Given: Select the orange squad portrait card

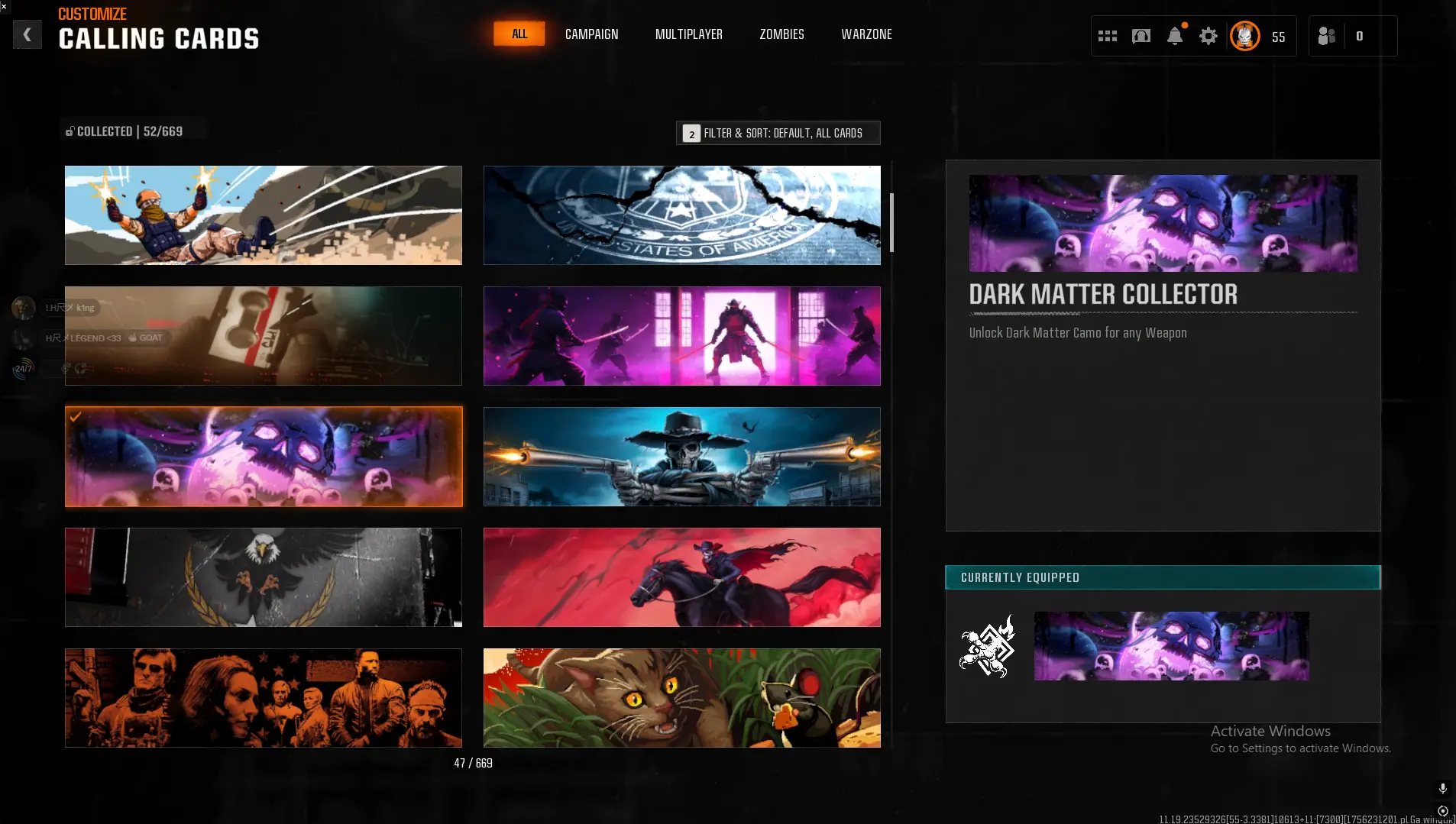Looking at the screenshot, I should (264, 698).
